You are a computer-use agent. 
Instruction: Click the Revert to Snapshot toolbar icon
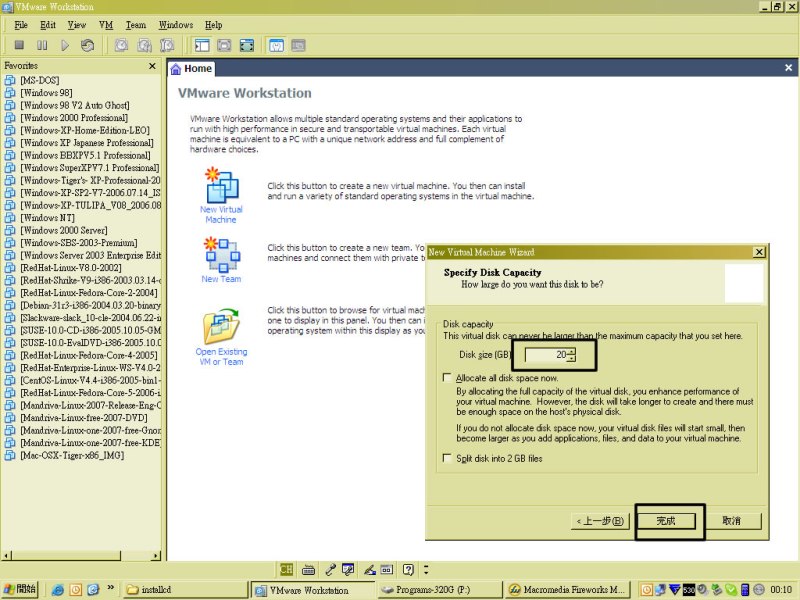pos(144,45)
